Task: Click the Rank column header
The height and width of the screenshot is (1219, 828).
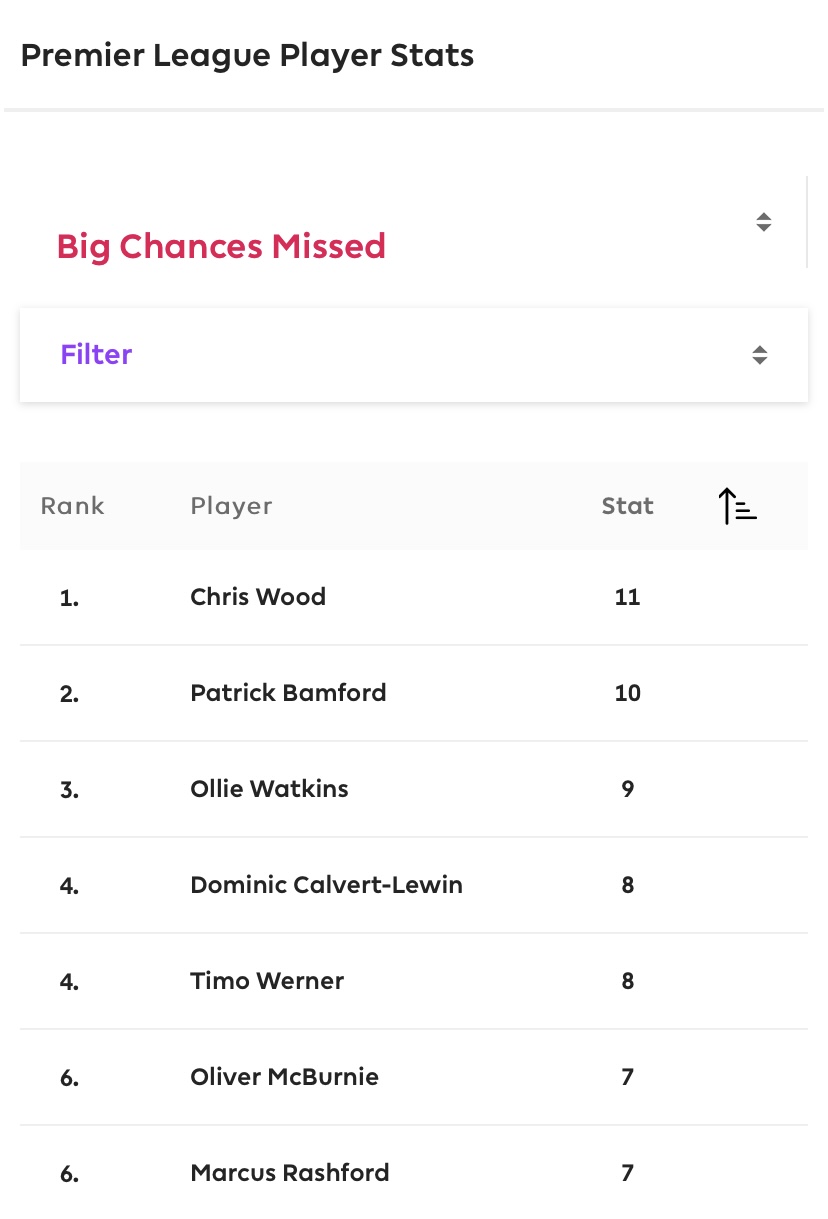Action: click(72, 506)
